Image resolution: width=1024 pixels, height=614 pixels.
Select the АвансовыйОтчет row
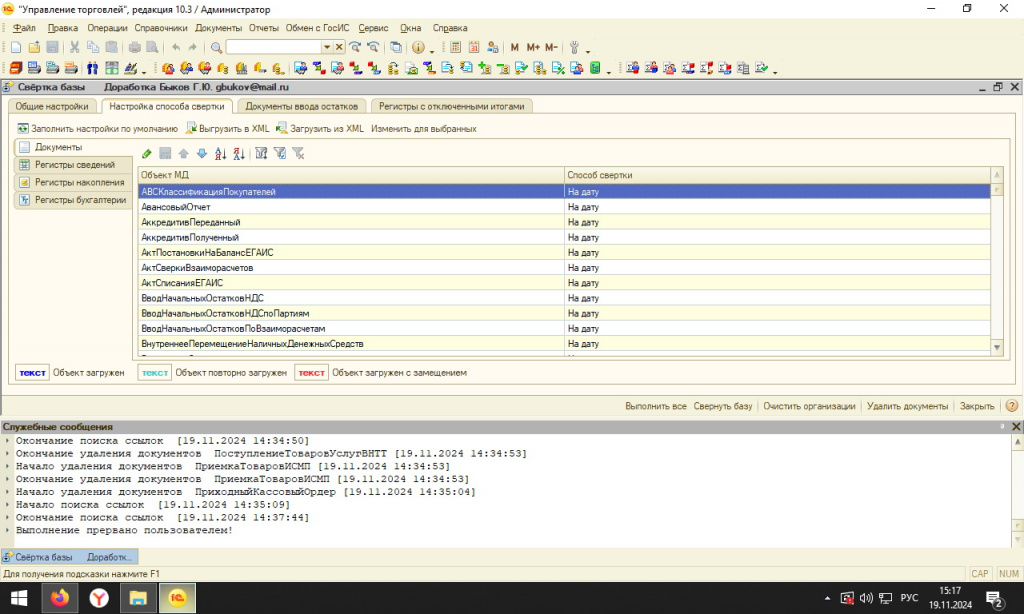[564, 206]
